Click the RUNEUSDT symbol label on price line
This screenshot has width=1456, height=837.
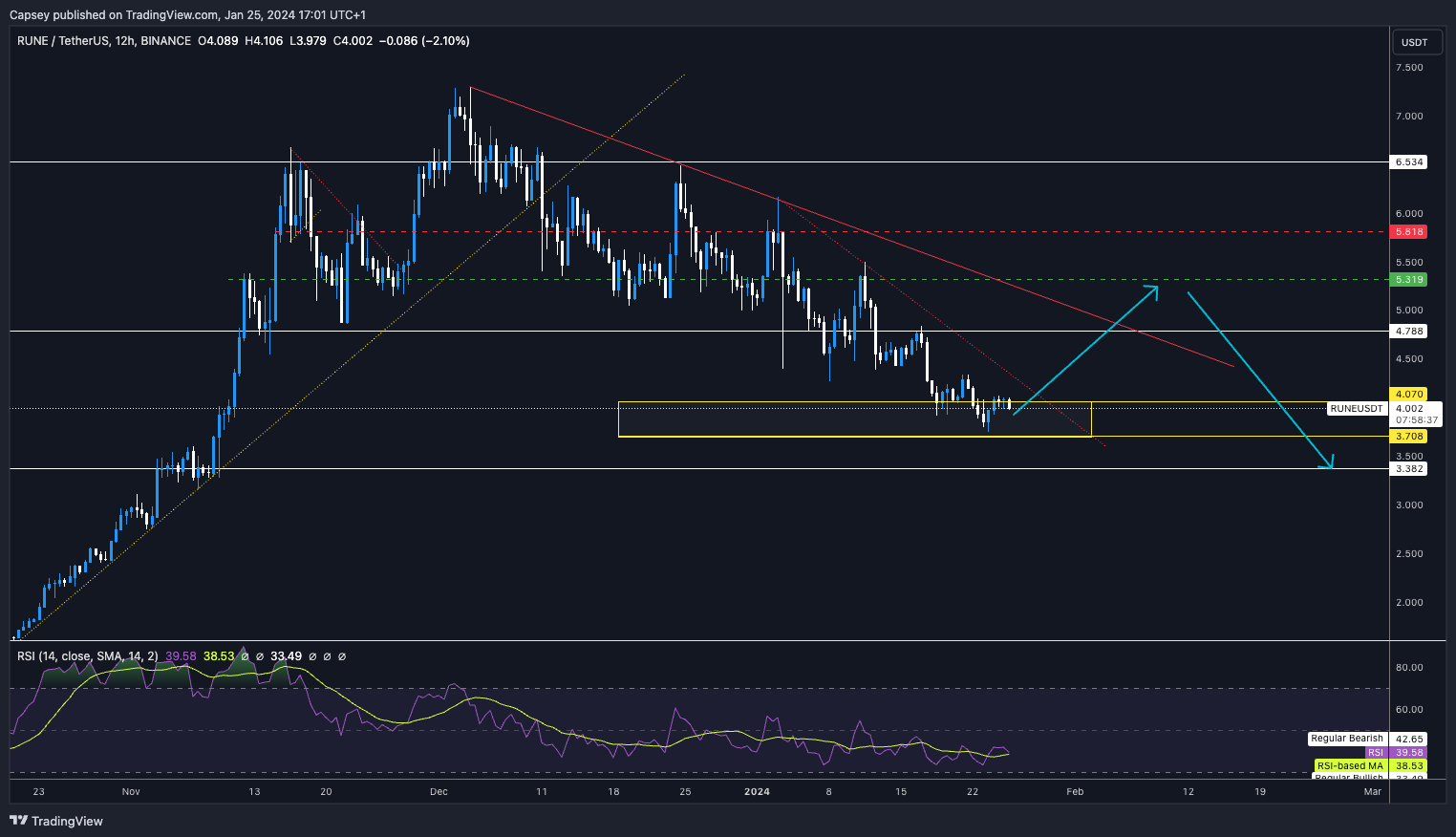tap(1357, 409)
